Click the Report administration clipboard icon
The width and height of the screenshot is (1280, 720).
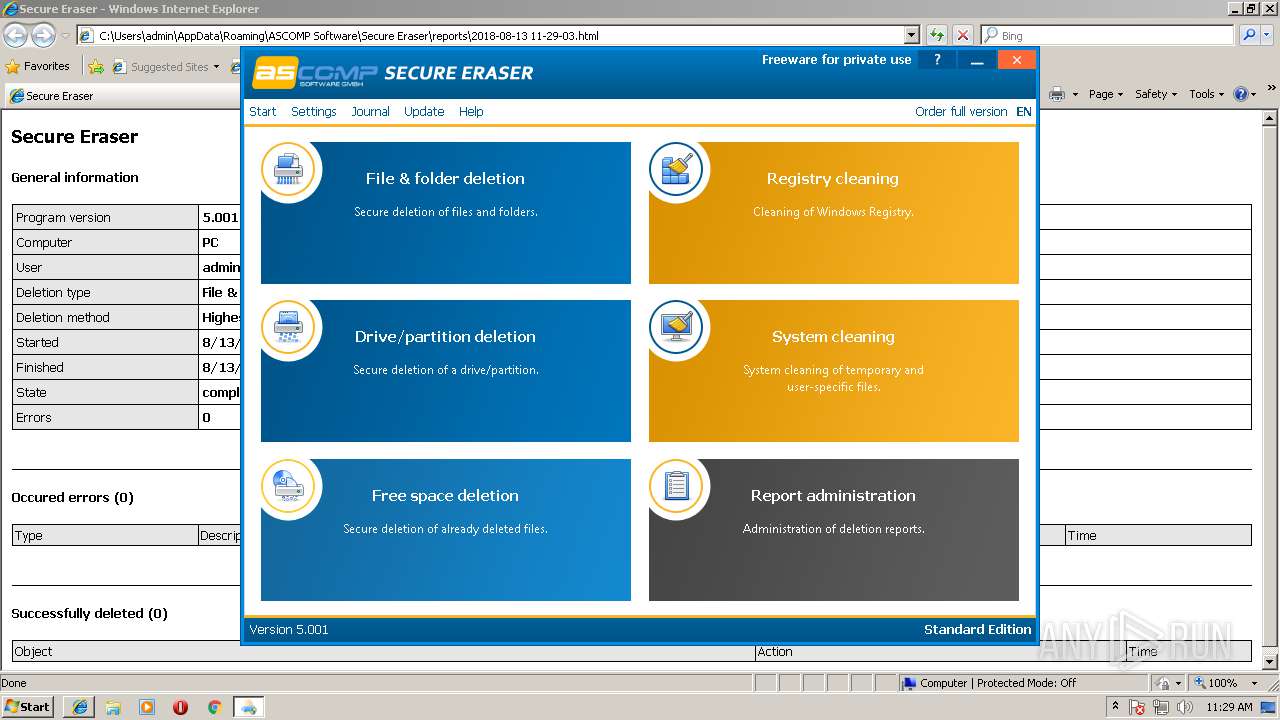click(x=676, y=486)
